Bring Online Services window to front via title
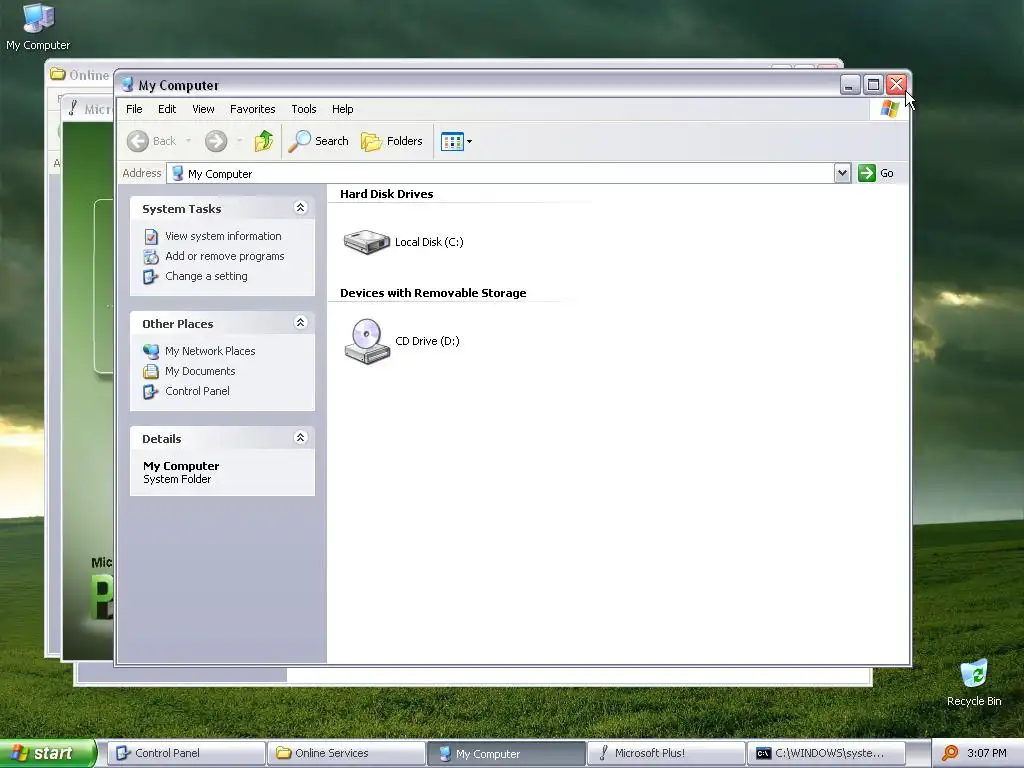Image resolution: width=1024 pixels, height=768 pixels. coord(89,75)
